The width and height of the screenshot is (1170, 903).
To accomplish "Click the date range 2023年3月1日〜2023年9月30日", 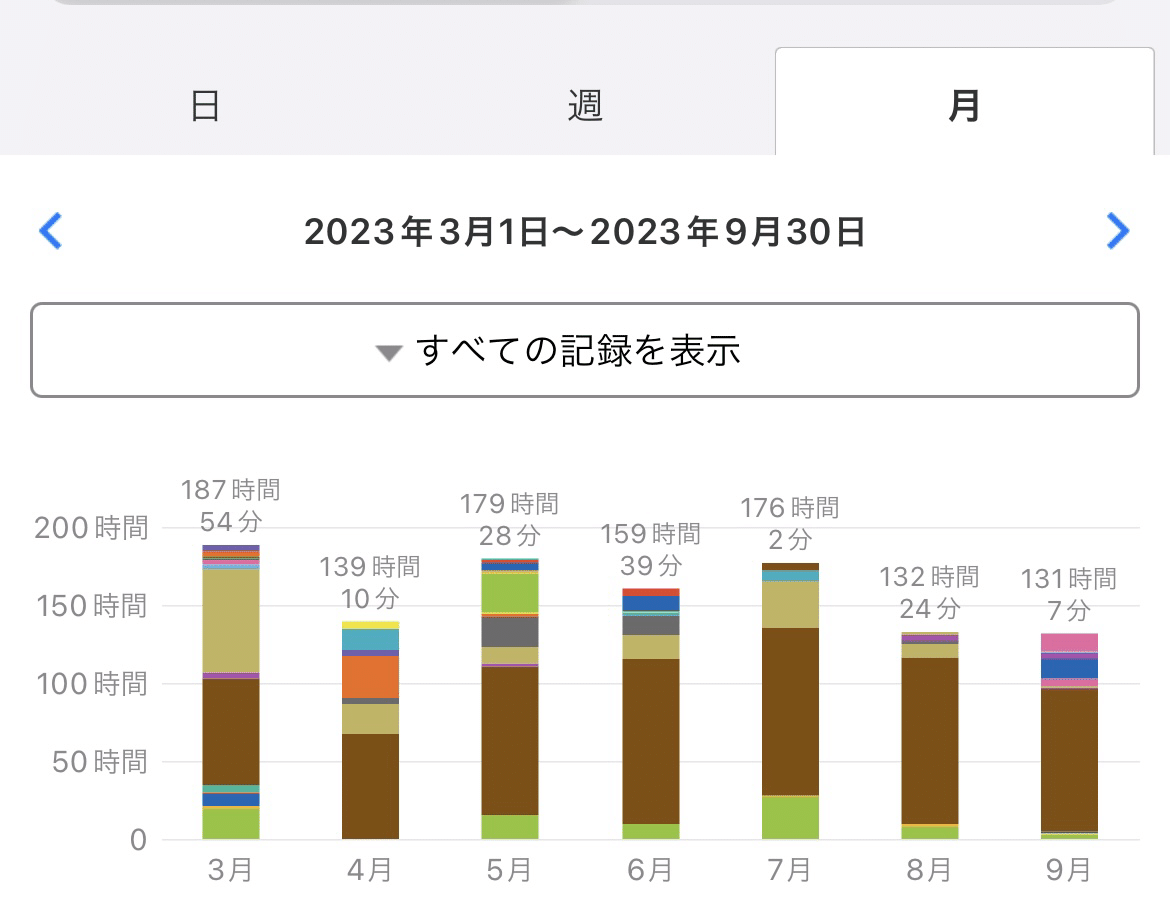I will [x=585, y=231].
